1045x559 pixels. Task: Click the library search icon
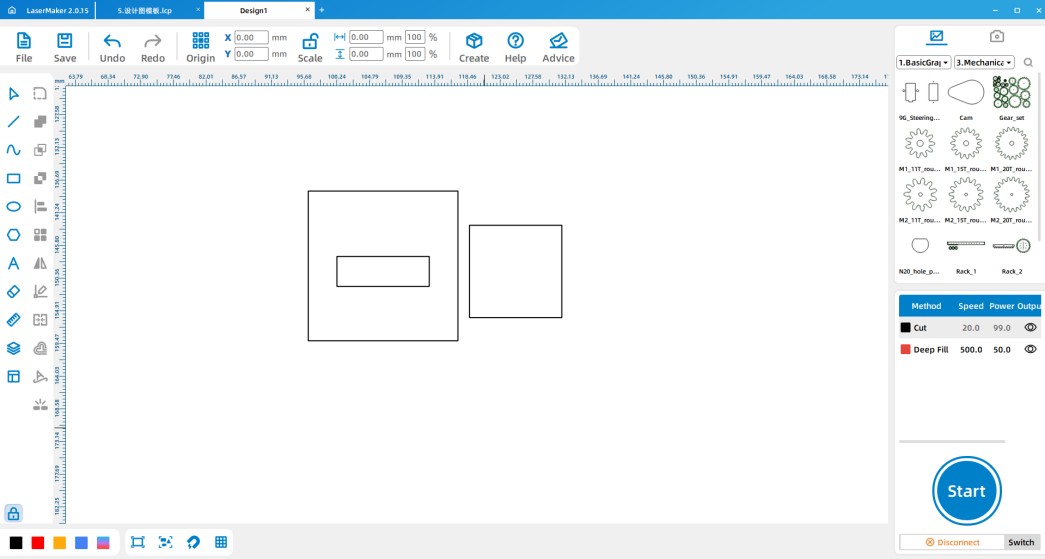coord(1028,63)
